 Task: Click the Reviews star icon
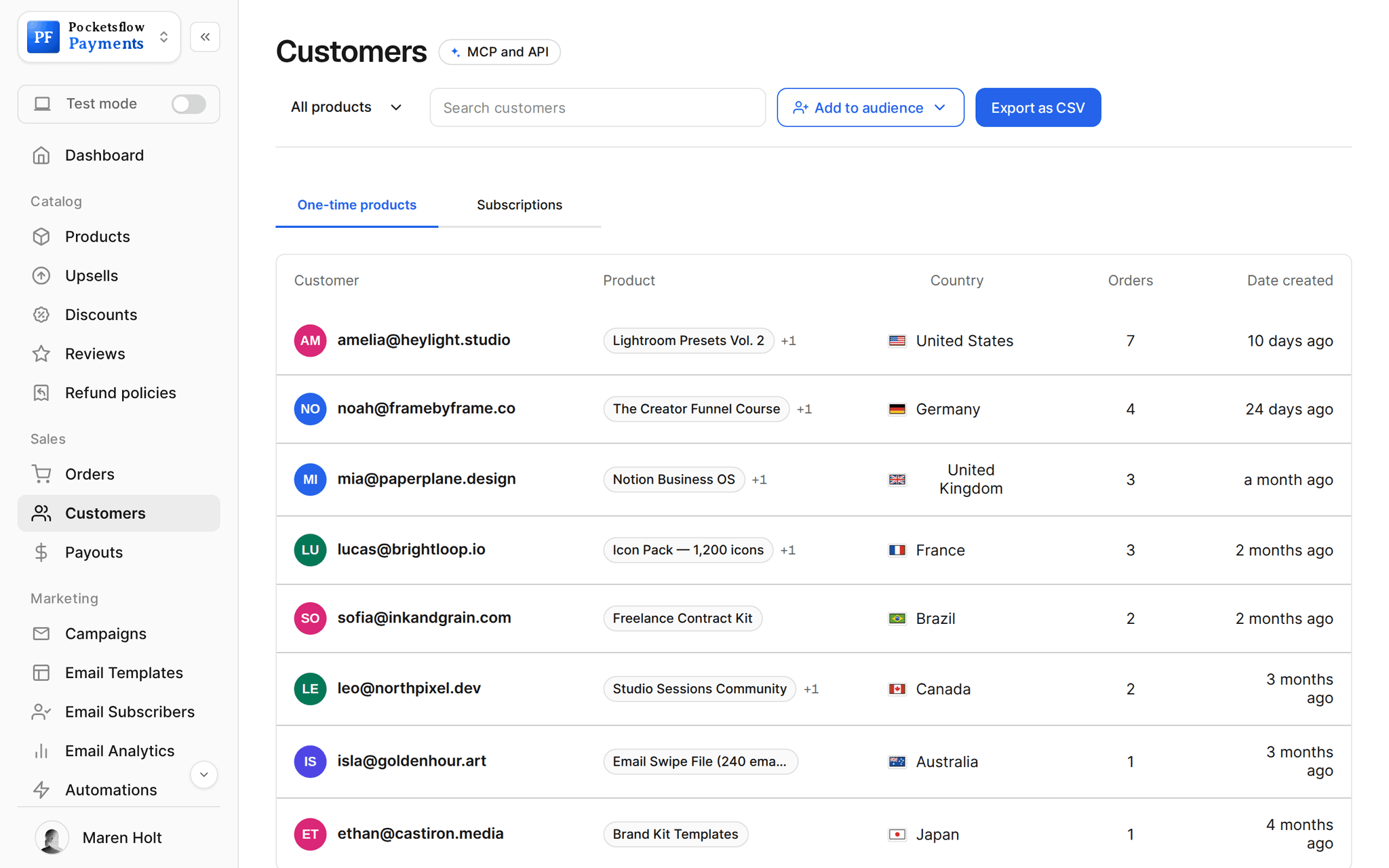[41, 354]
